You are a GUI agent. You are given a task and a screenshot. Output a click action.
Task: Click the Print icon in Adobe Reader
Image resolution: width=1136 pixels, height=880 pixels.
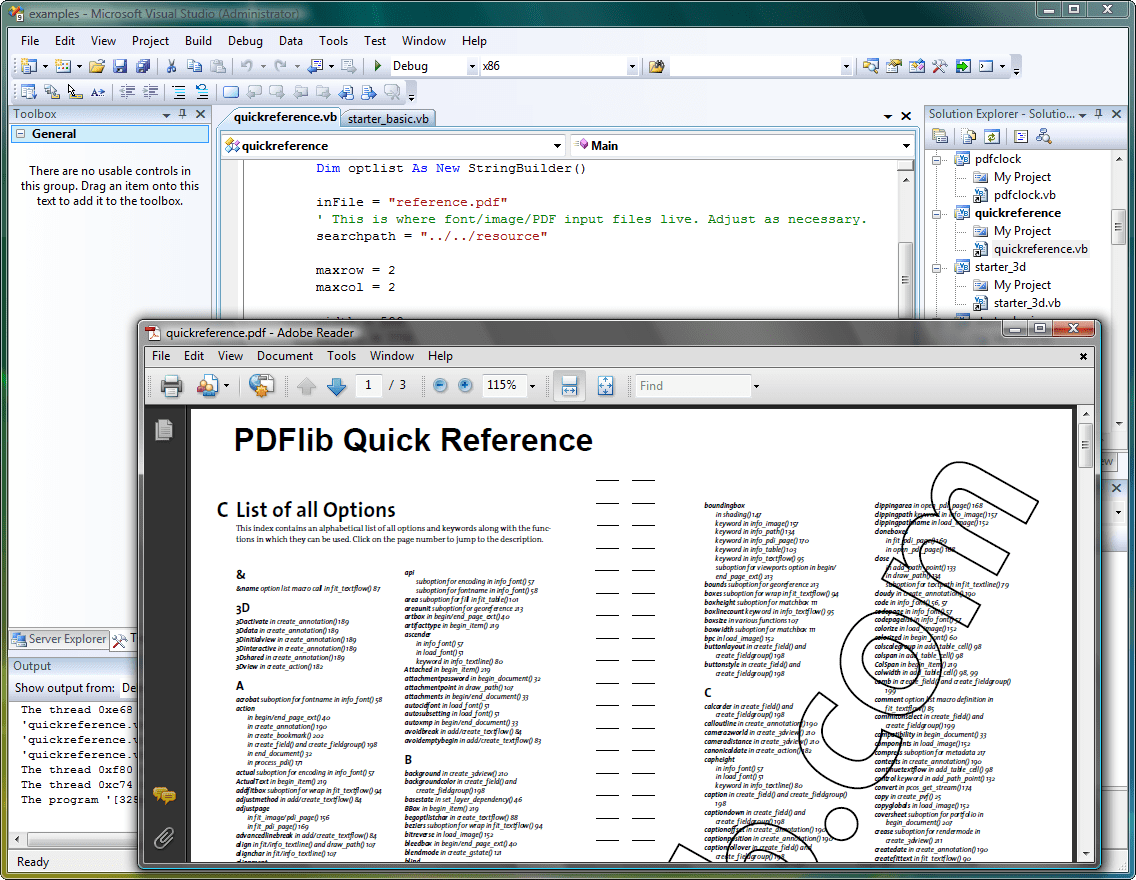pos(171,386)
